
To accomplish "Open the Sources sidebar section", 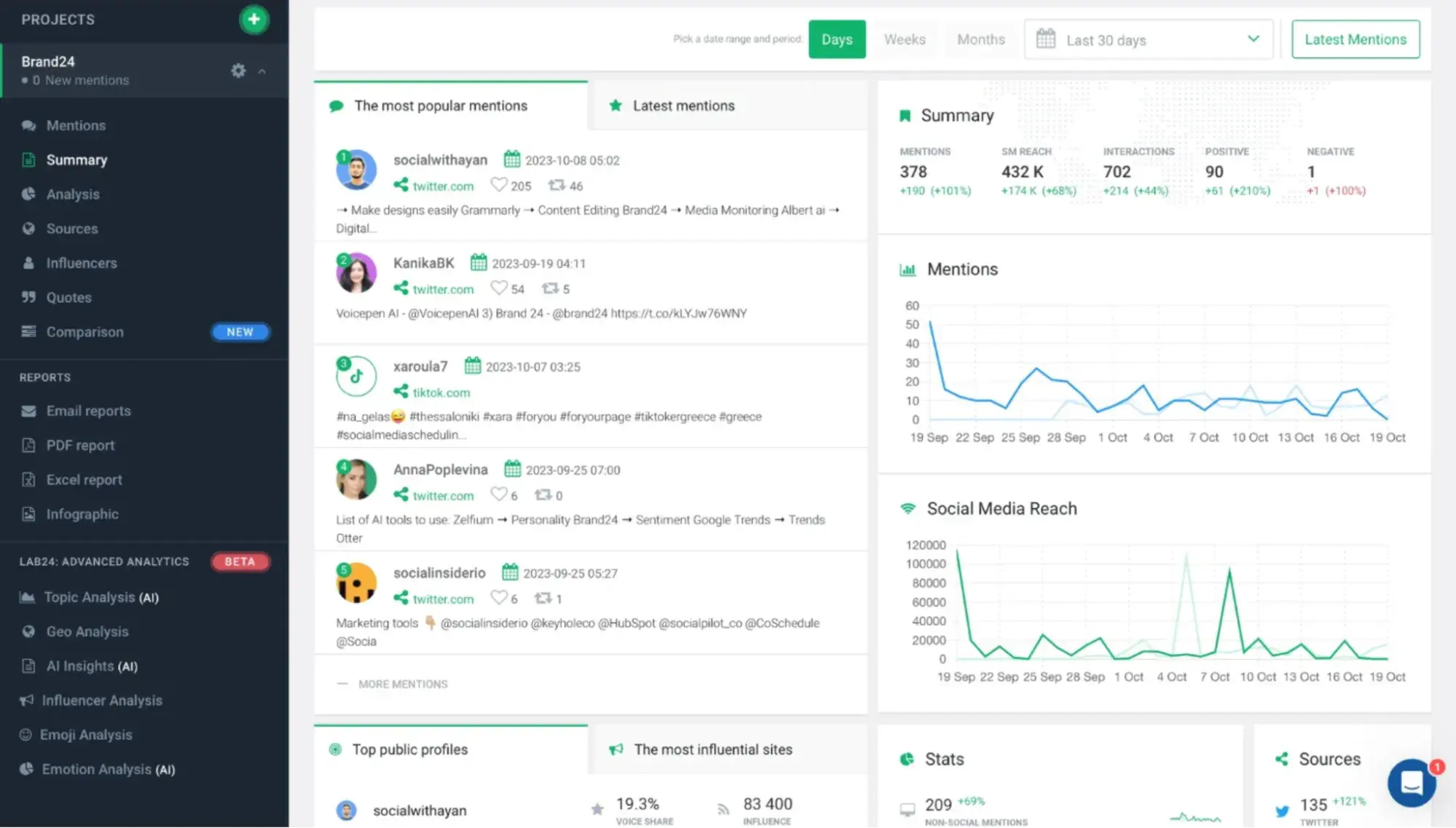I will [x=72, y=229].
